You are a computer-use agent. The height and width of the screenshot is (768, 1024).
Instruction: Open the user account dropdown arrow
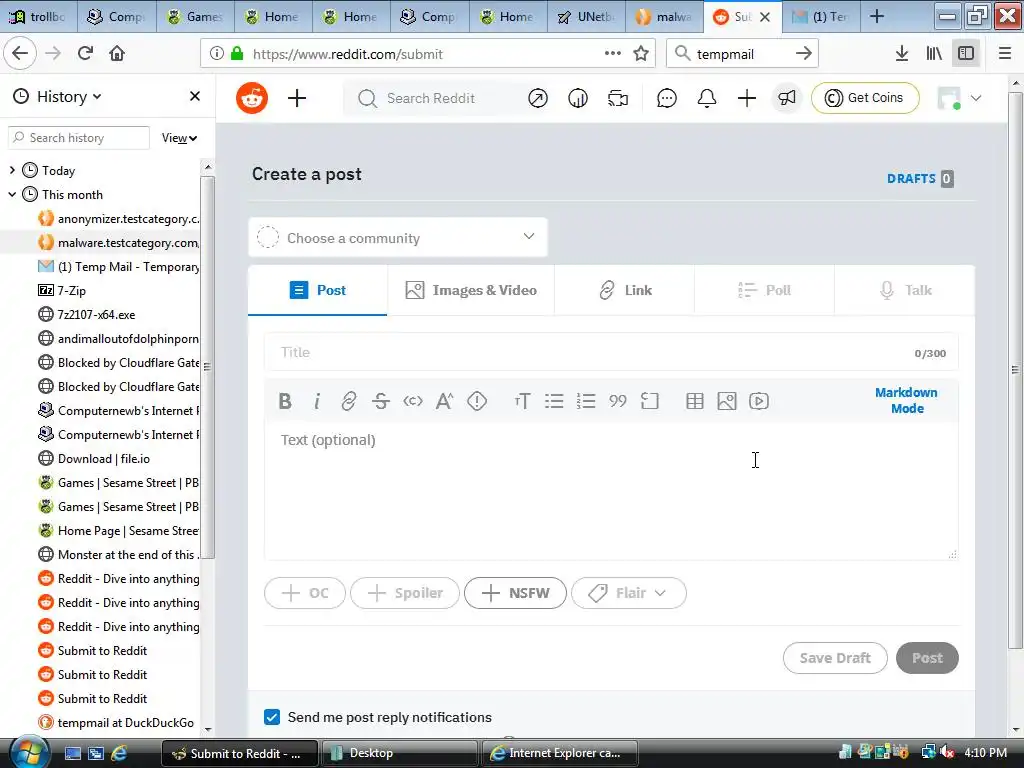(x=976, y=98)
